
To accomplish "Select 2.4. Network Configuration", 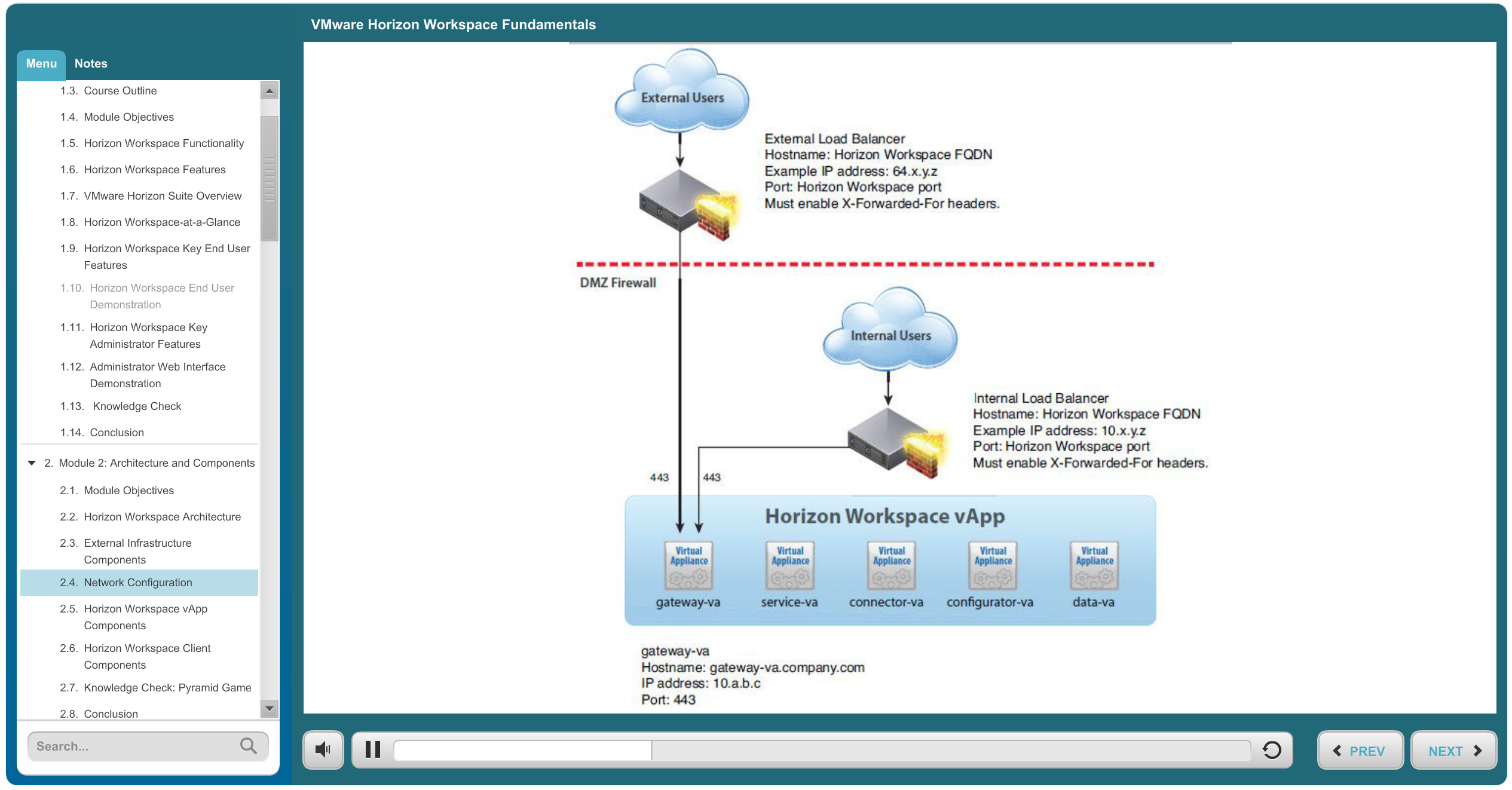I will tap(139, 583).
